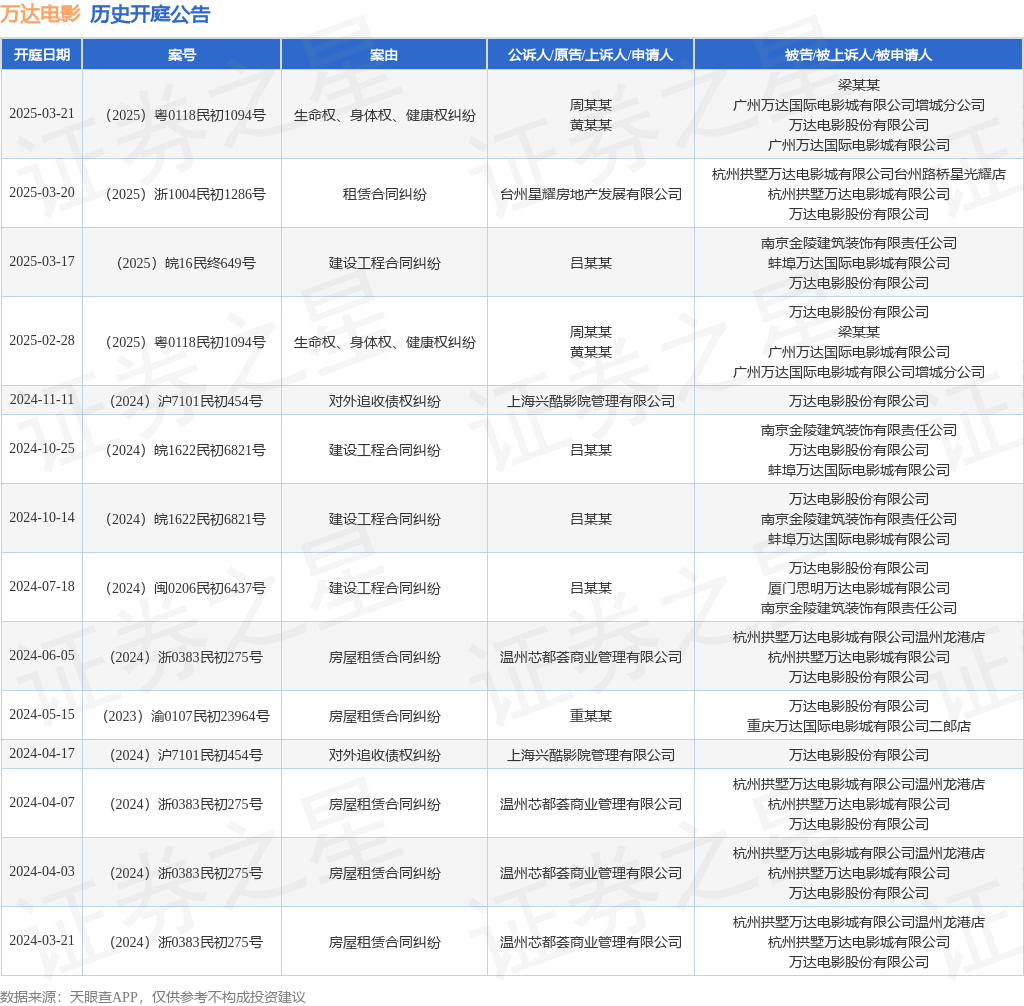Click 南京金陵建筑装饰有限责任公司 in the 2024-07-18 row
The height and width of the screenshot is (1006, 1024).
(858, 609)
